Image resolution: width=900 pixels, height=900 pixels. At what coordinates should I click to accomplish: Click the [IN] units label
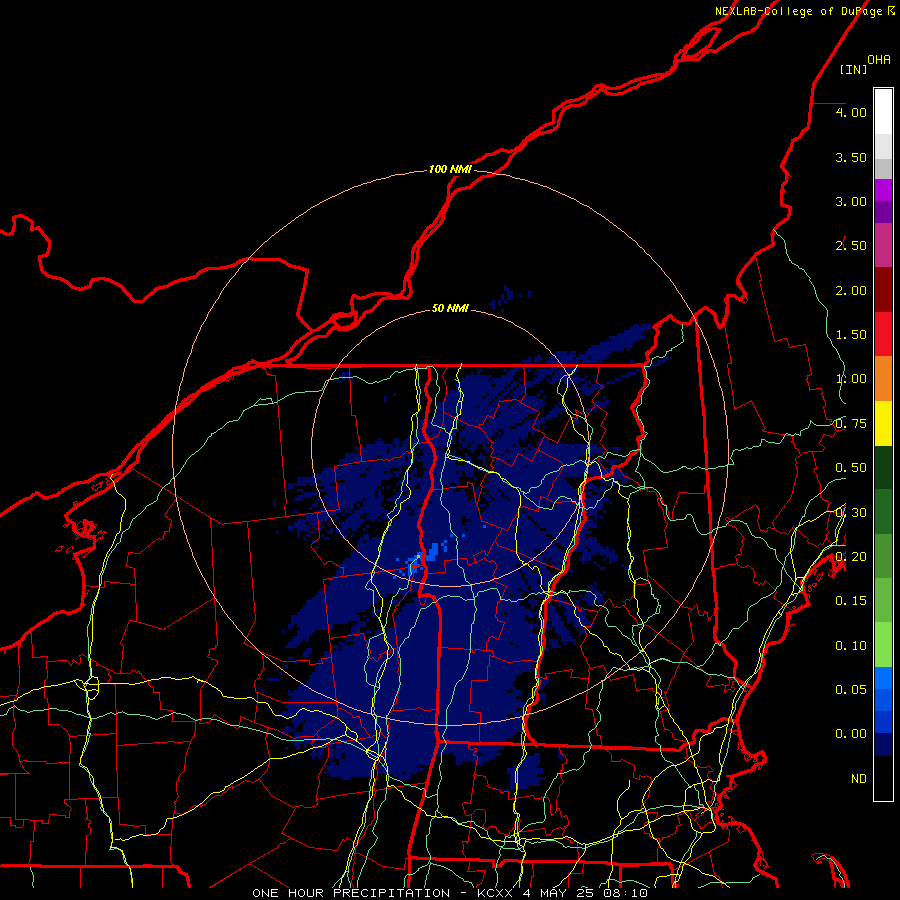coord(854,69)
